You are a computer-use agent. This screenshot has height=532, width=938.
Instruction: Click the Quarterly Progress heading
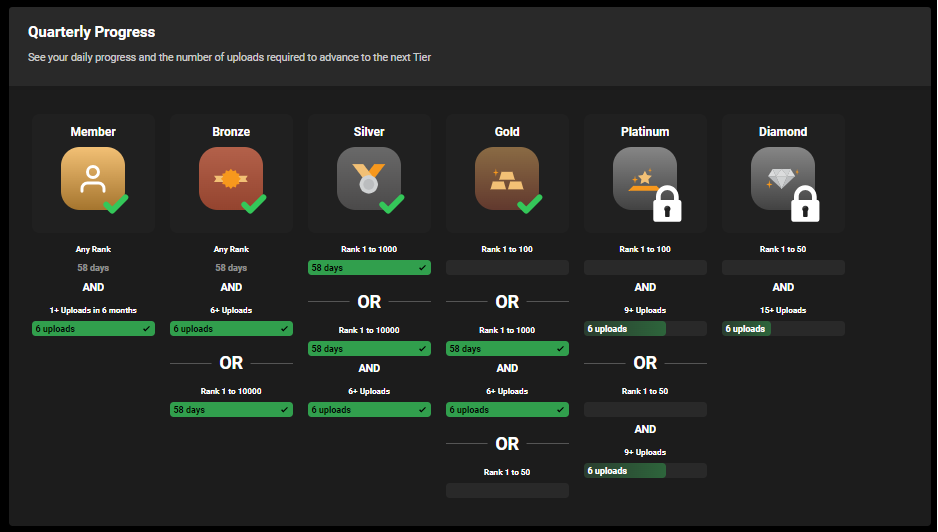(x=91, y=33)
